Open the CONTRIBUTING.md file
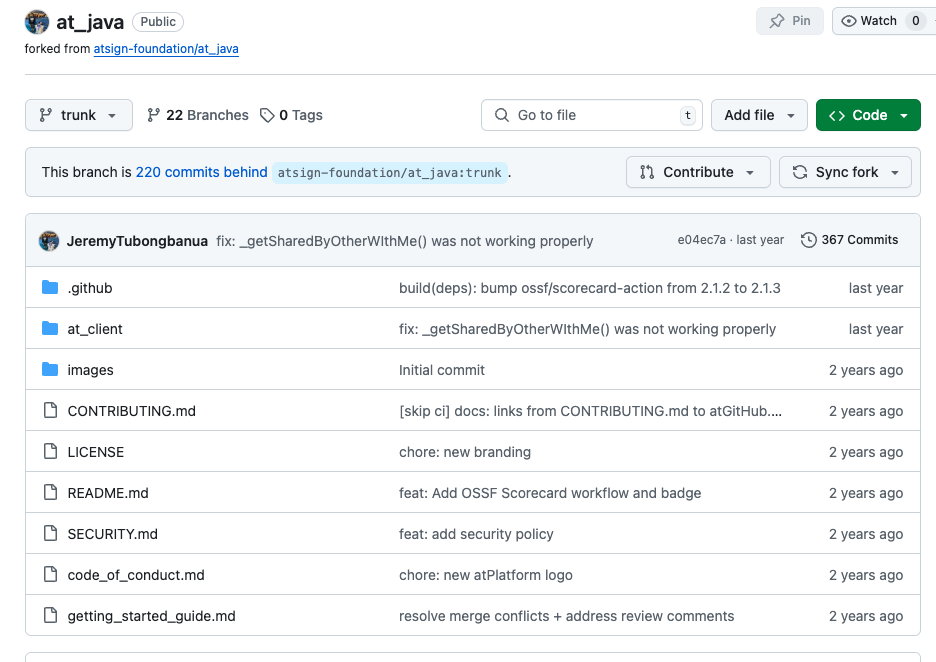936x662 pixels. coord(131,411)
